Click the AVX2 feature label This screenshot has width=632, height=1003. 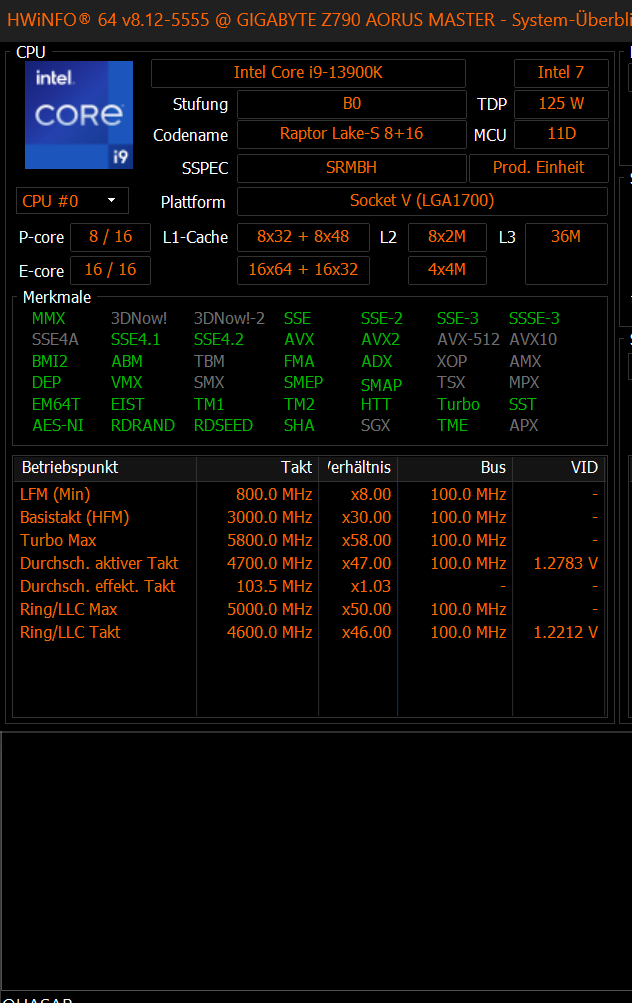380,340
